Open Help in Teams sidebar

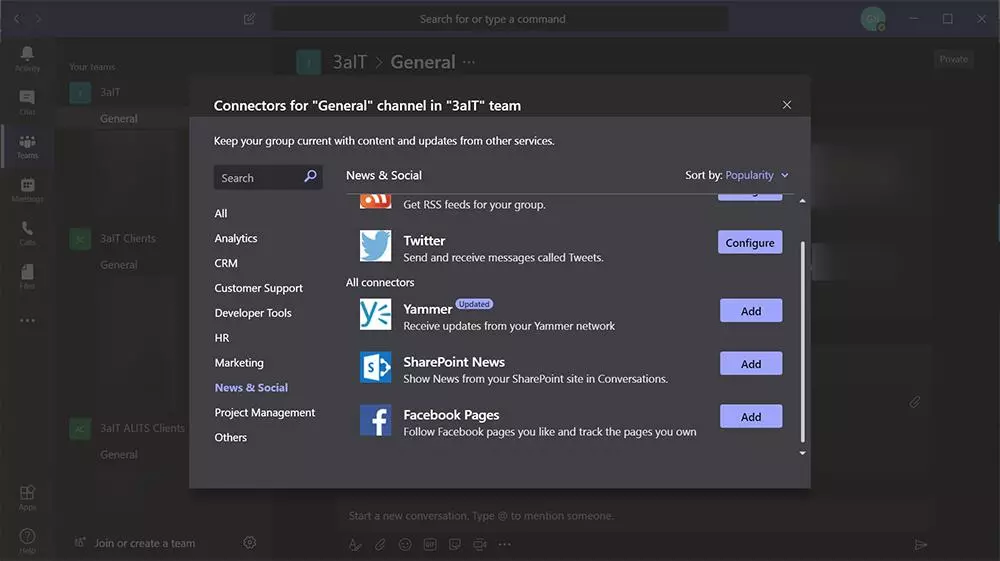coord(27,541)
